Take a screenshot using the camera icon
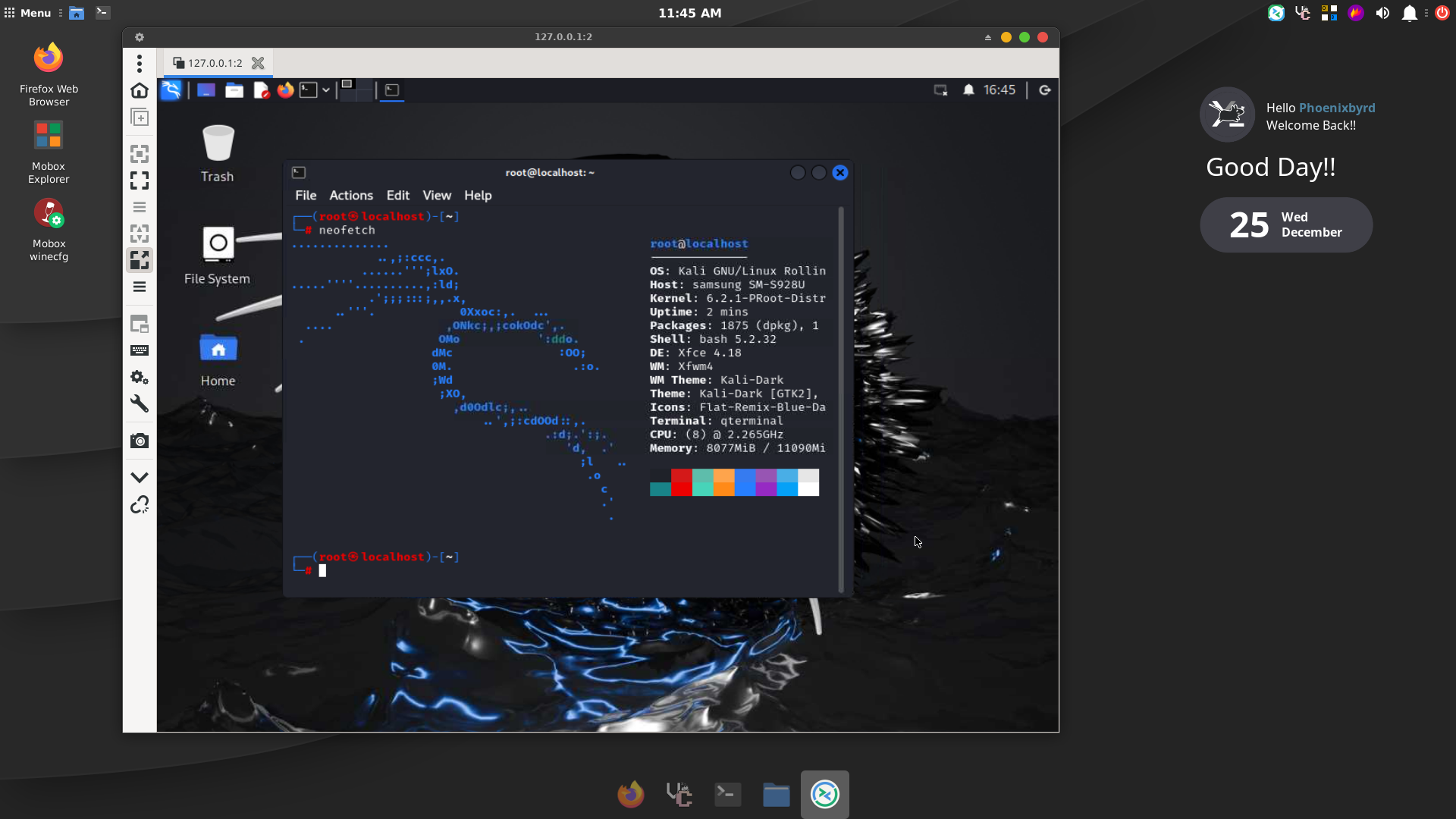The width and height of the screenshot is (1456, 819). (x=140, y=441)
